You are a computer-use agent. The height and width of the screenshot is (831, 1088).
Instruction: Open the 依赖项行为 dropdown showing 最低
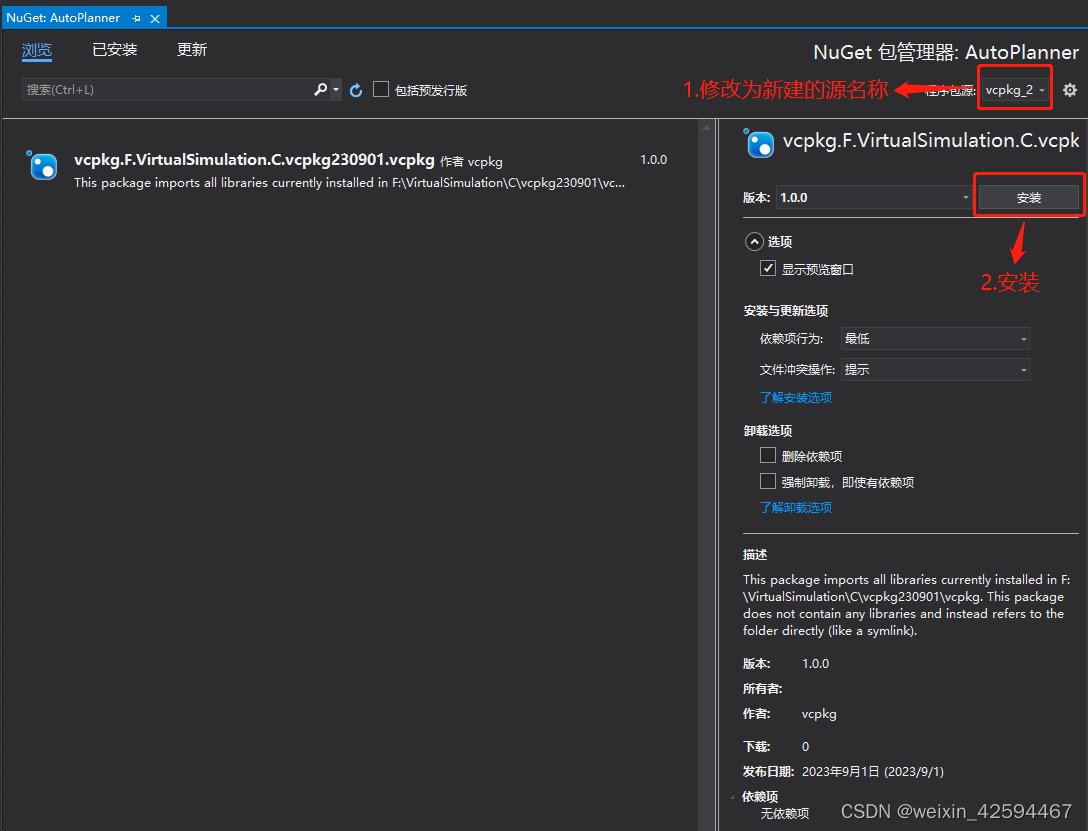pyautogui.click(x=935, y=339)
